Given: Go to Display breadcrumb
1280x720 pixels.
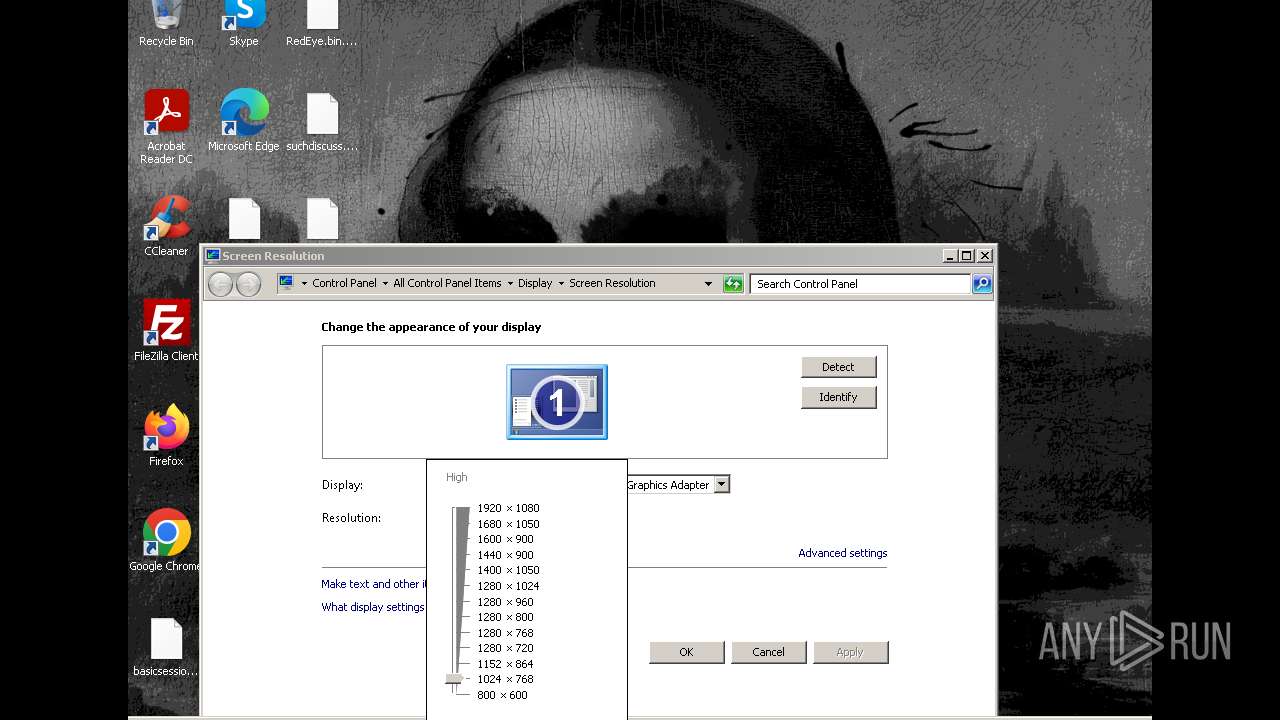Looking at the screenshot, I should (x=535, y=284).
